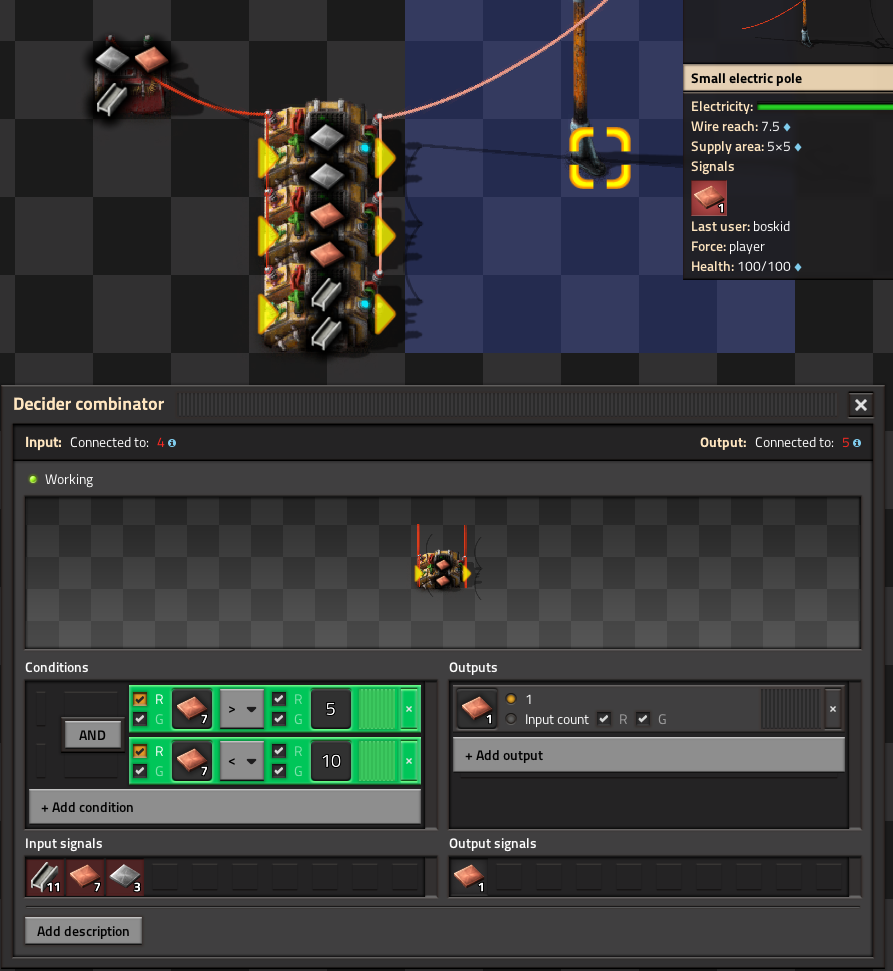Open less-than comparator dropdown

[x=241, y=761]
